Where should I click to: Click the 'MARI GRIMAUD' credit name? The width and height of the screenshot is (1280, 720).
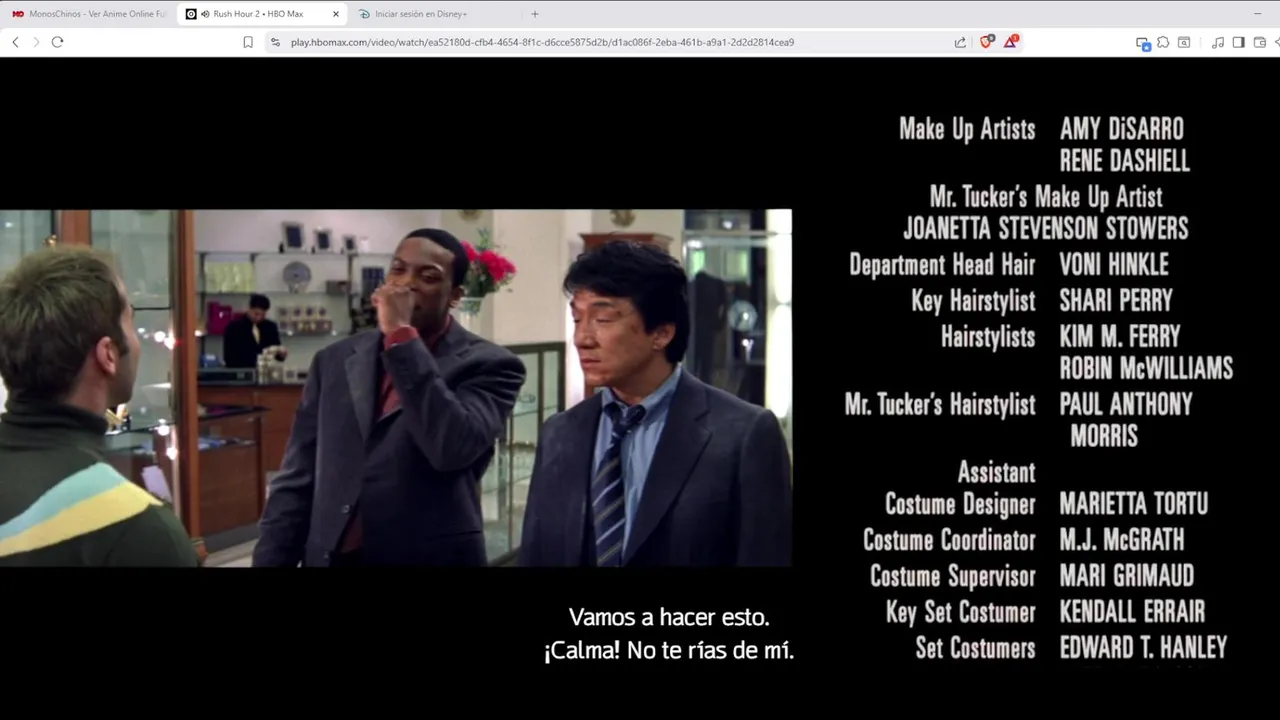(x=1127, y=576)
